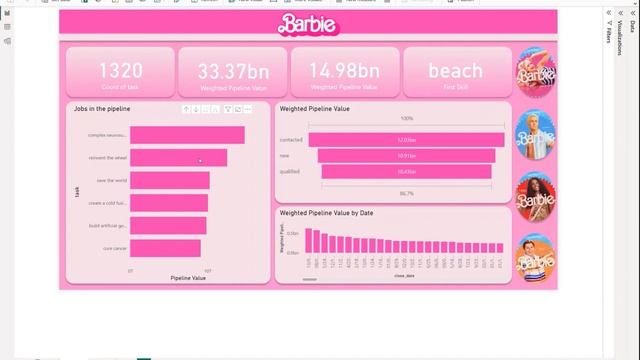Open more options ellipsis on Jobs chart
The image size is (640, 360).
pyautogui.click(x=247, y=109)
